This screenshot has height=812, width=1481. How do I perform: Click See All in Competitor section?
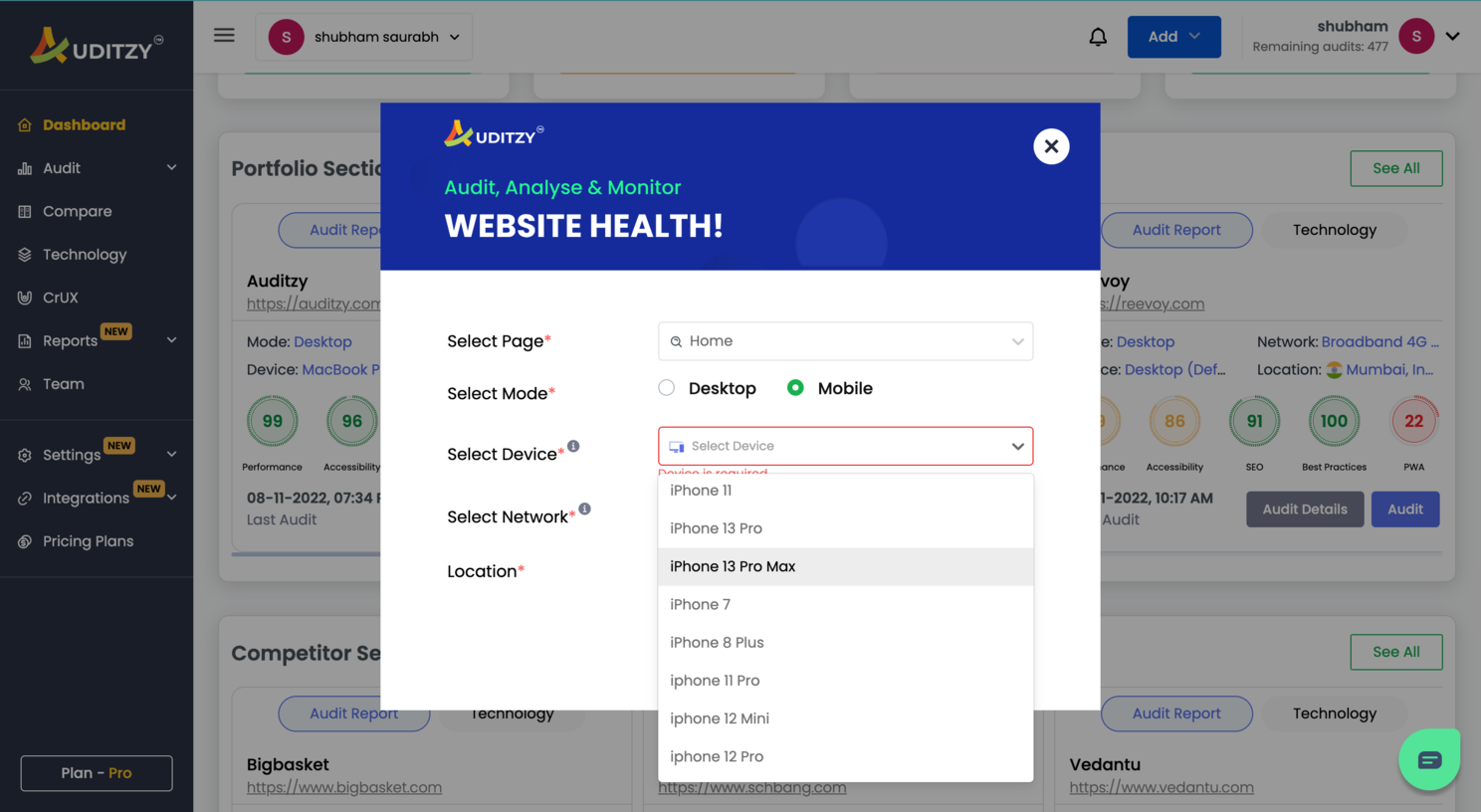tap(1395, 652)
